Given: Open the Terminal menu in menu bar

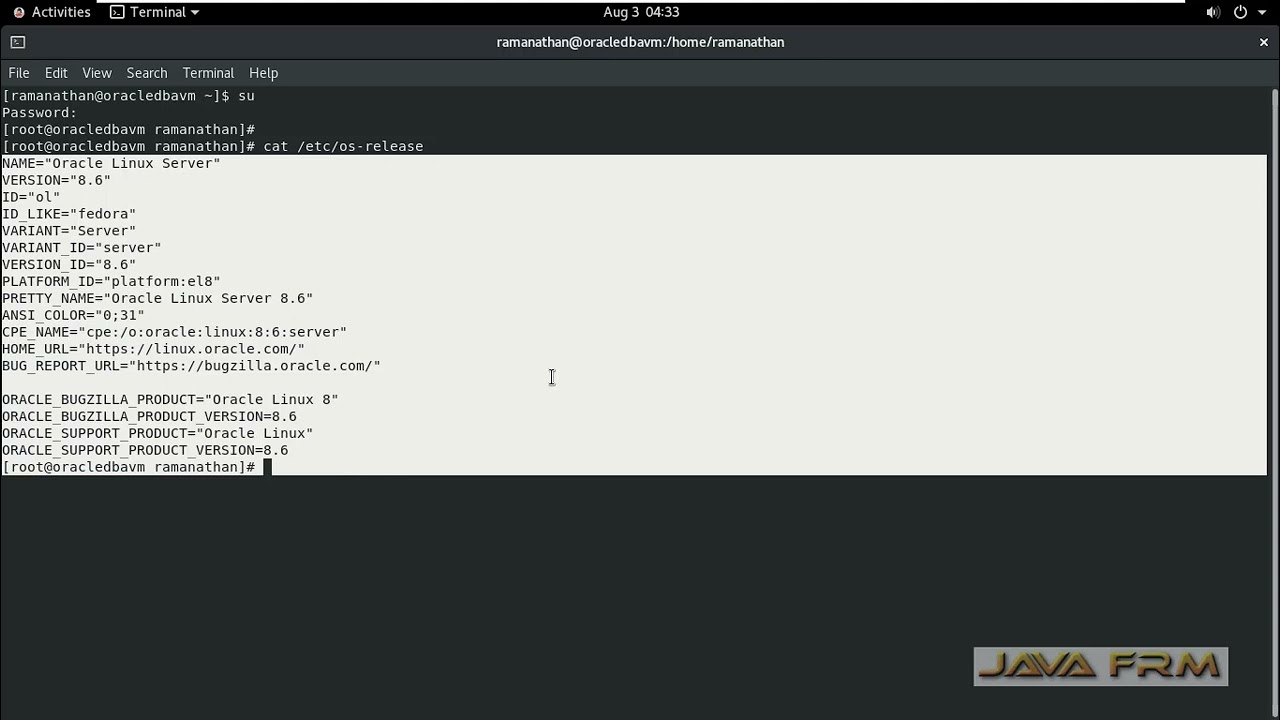Looking at the screenshot, I should point(208,73).
